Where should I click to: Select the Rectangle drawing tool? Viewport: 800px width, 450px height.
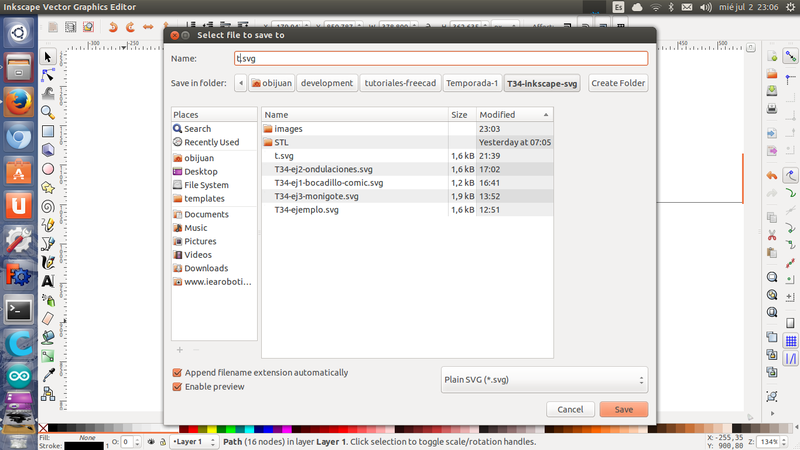(x=48, y=131)
